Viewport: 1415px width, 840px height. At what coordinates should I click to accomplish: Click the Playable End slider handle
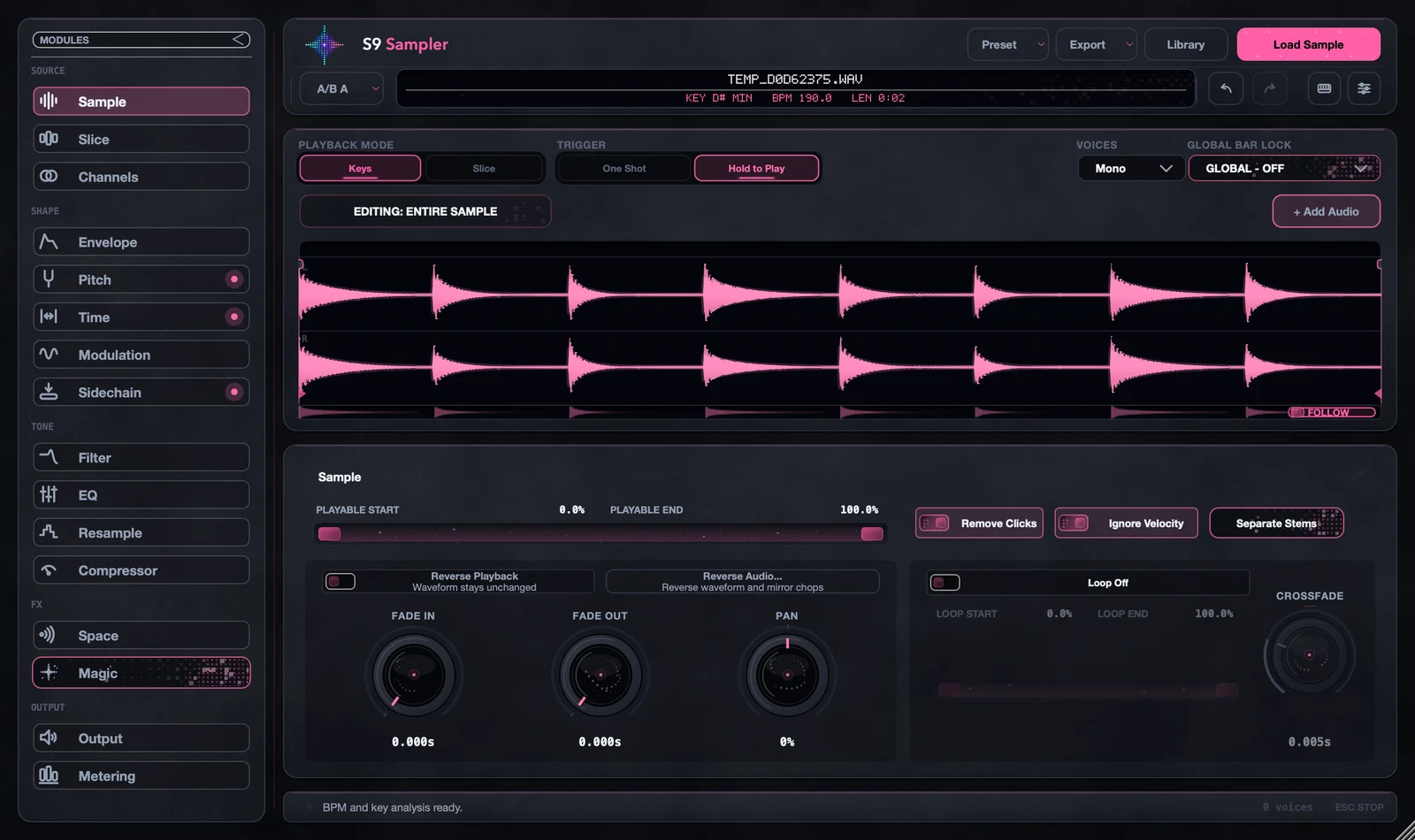[x=872, y=533]
